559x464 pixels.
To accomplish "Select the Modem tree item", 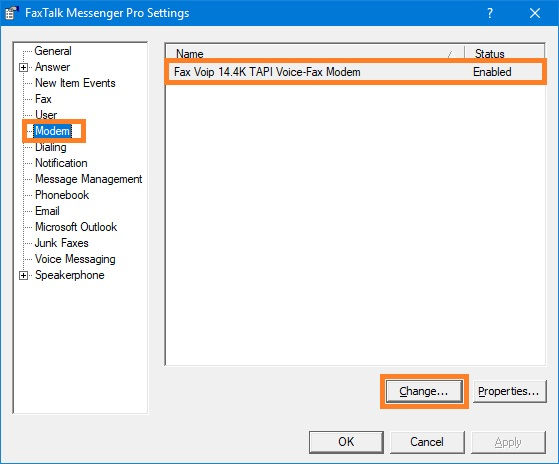I will pyautogui.click(x=52, y=131).
